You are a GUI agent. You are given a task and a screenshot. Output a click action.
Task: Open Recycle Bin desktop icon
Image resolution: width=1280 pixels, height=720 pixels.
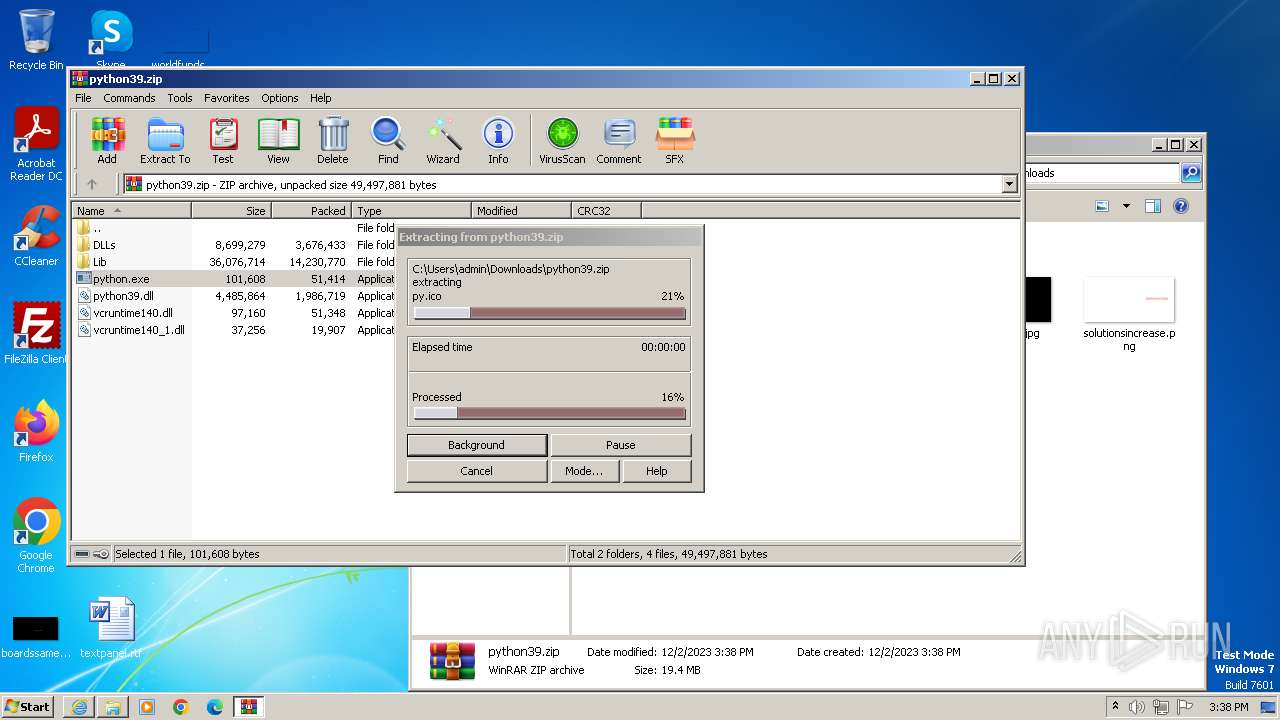coord(36,41)
